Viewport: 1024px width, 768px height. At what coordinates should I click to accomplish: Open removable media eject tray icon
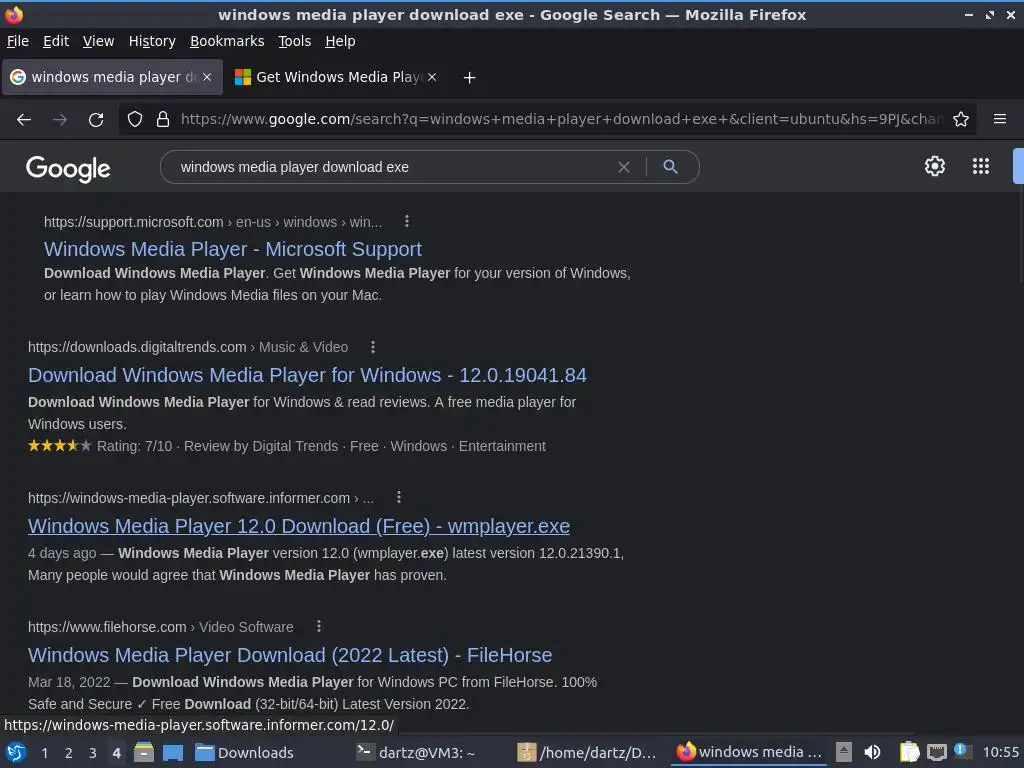[x=844, y=752]
